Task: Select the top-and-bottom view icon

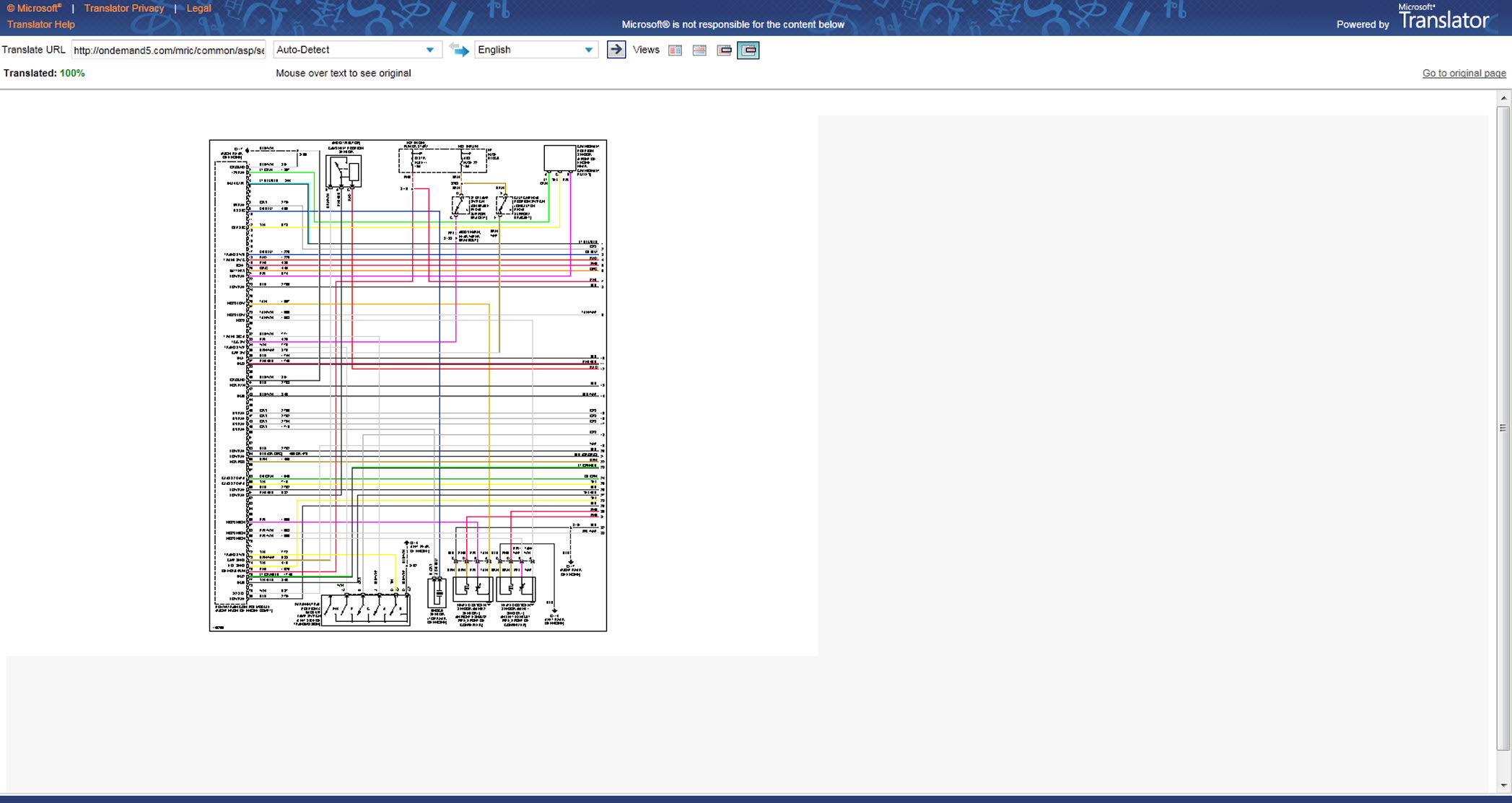Action: (x=699, y=50)
